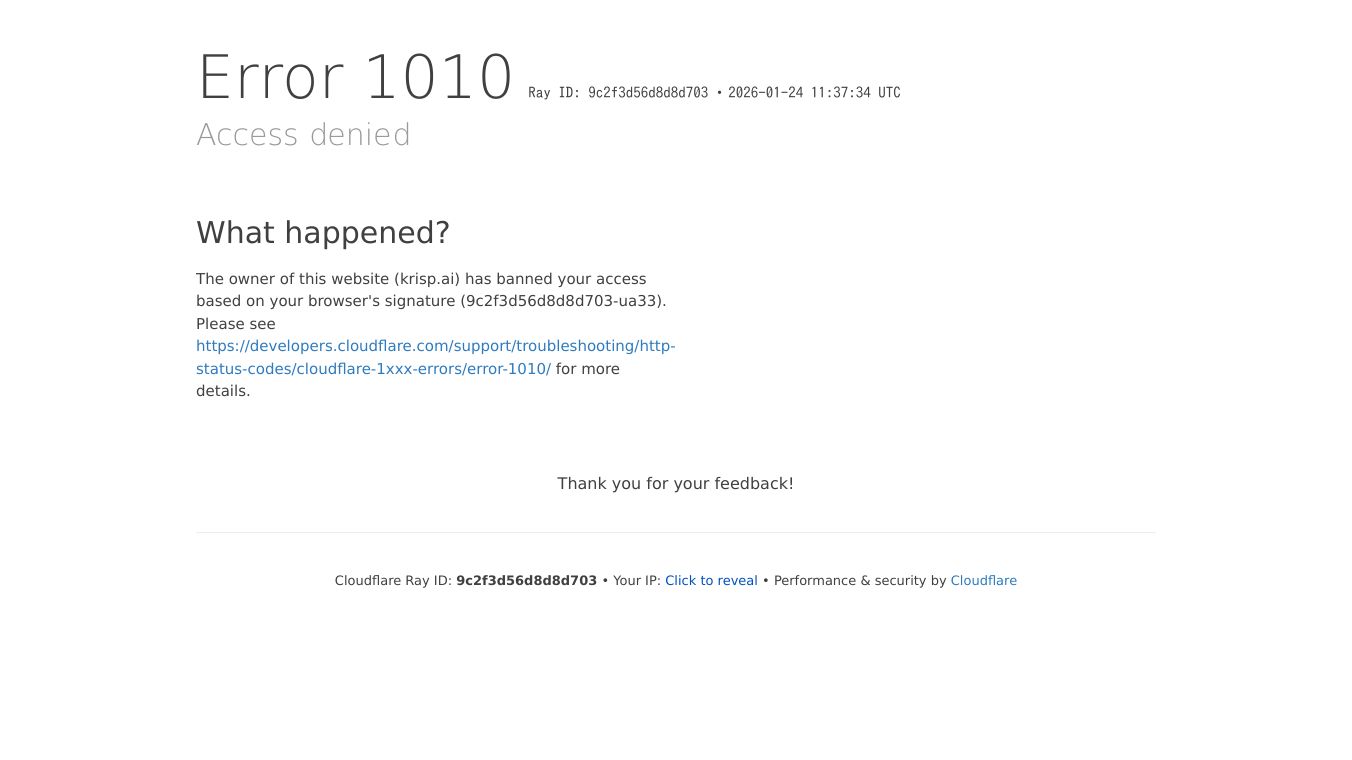
Task: Click the Error 1010 heading
Action: 355,77
